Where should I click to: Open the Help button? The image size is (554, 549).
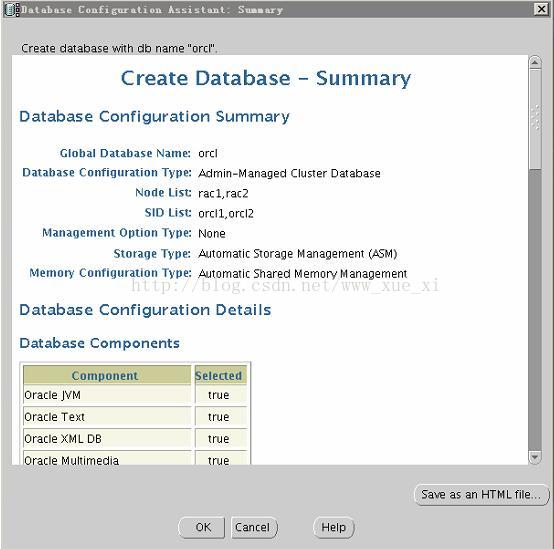pos(333,527)
